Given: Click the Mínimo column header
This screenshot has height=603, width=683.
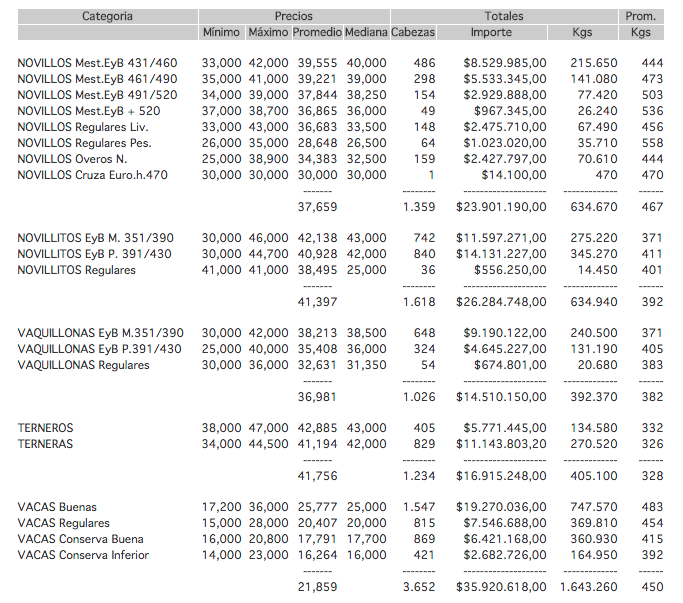Looking at the screenshot, I should [221, 32].
